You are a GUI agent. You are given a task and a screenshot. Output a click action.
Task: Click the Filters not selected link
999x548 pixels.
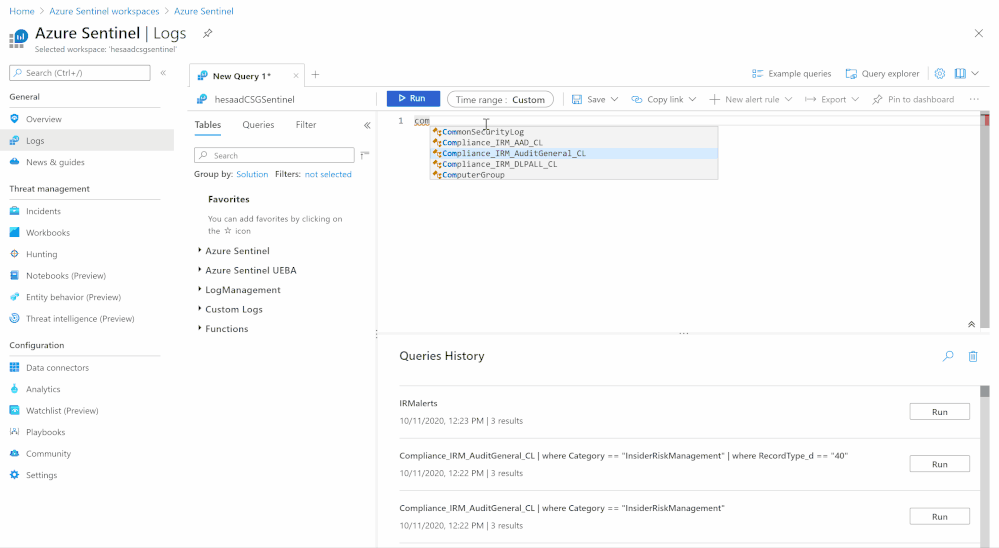pyautogui.click(x=328, y=174)
